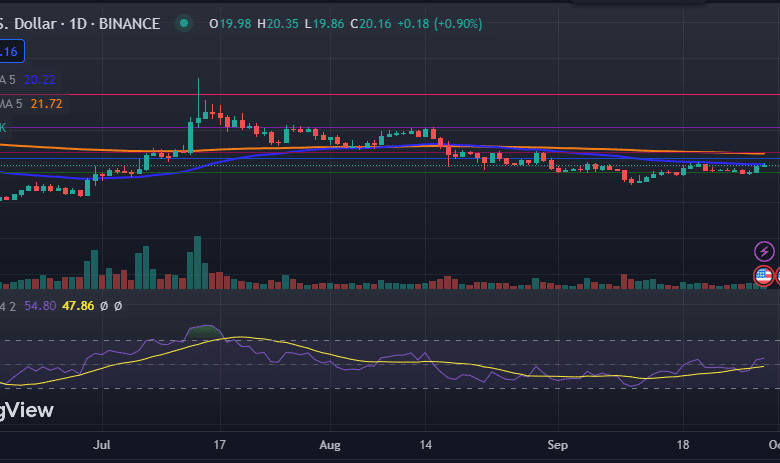Click the yellow 47.86 RSI average value
This screenshot has height=463, width=780.
78,305
